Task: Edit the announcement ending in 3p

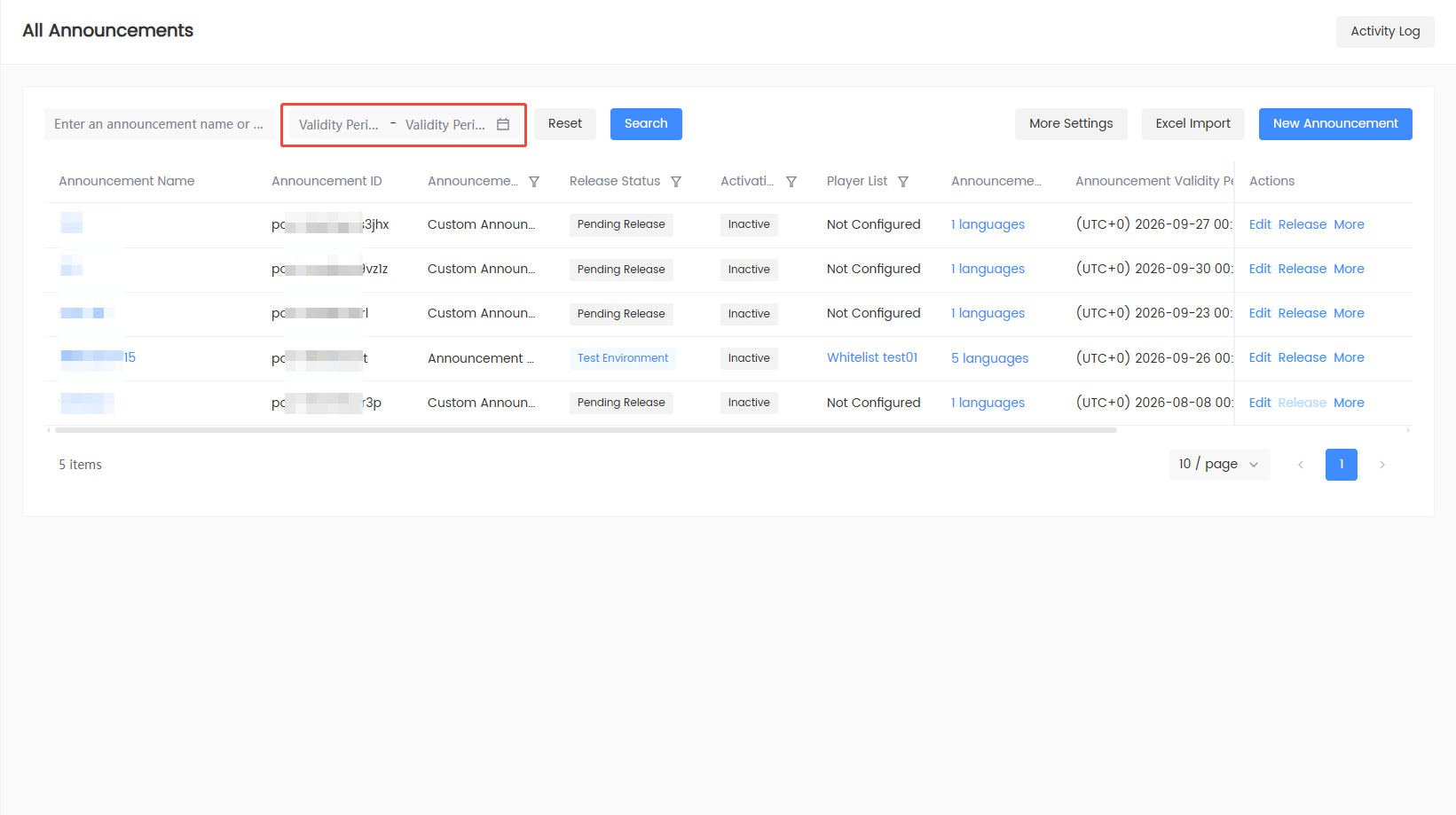Action: click(x=1260, y=403)
